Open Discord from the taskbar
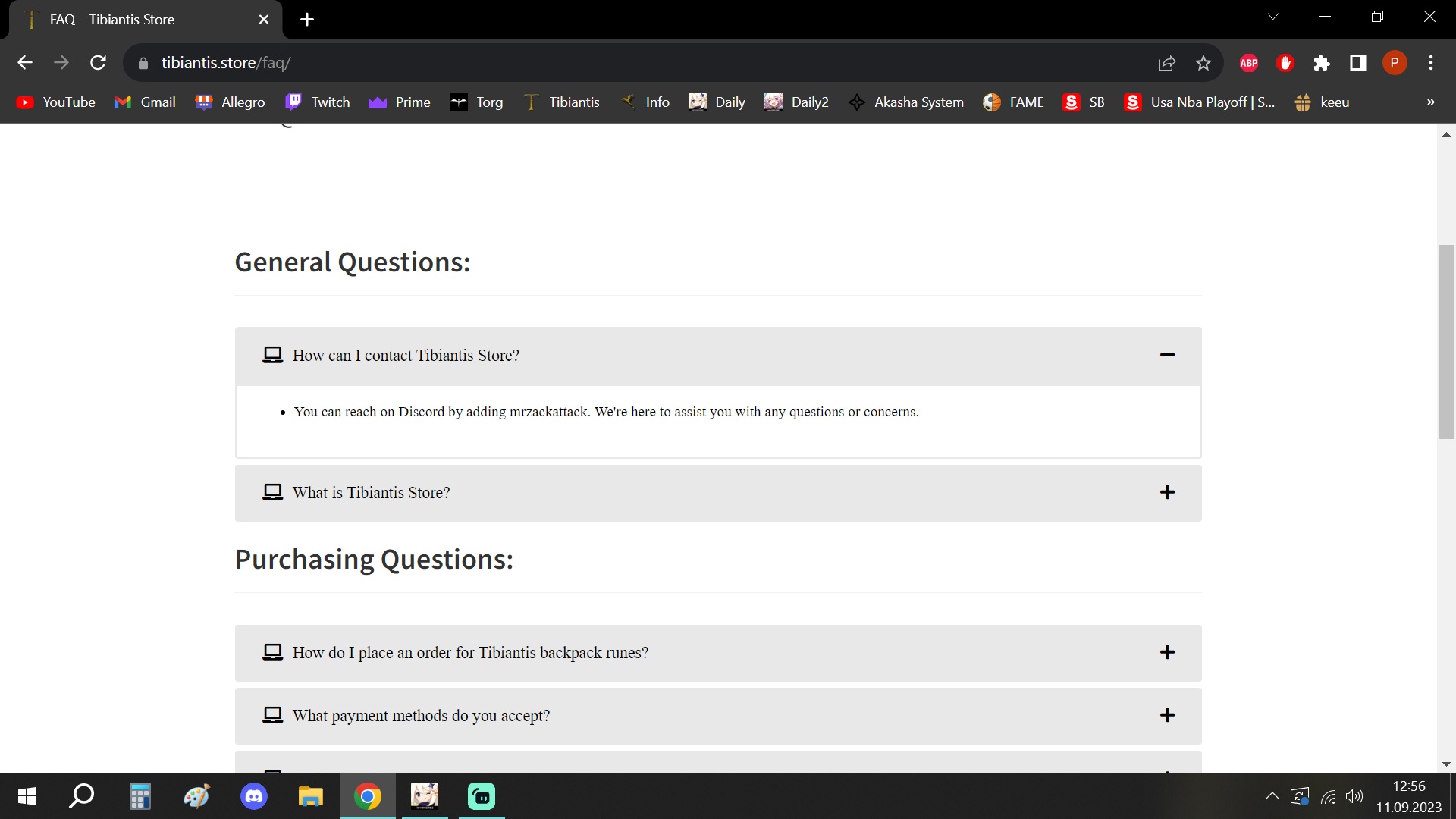 pos(254,796)
